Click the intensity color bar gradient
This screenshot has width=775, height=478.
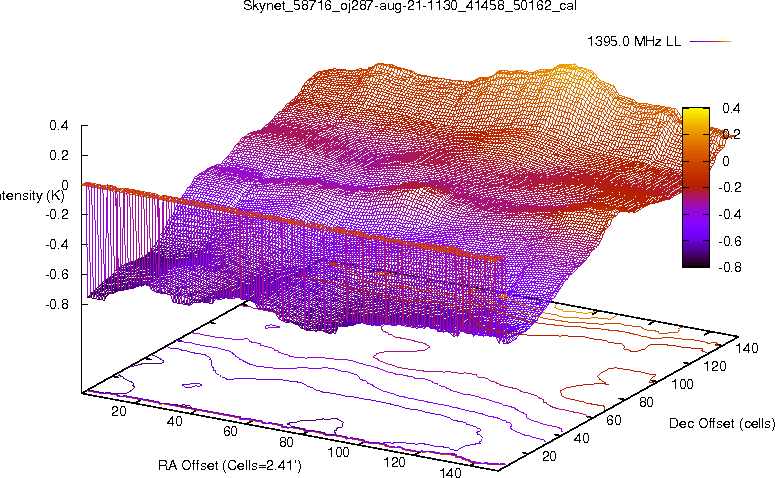pos(696,187)
